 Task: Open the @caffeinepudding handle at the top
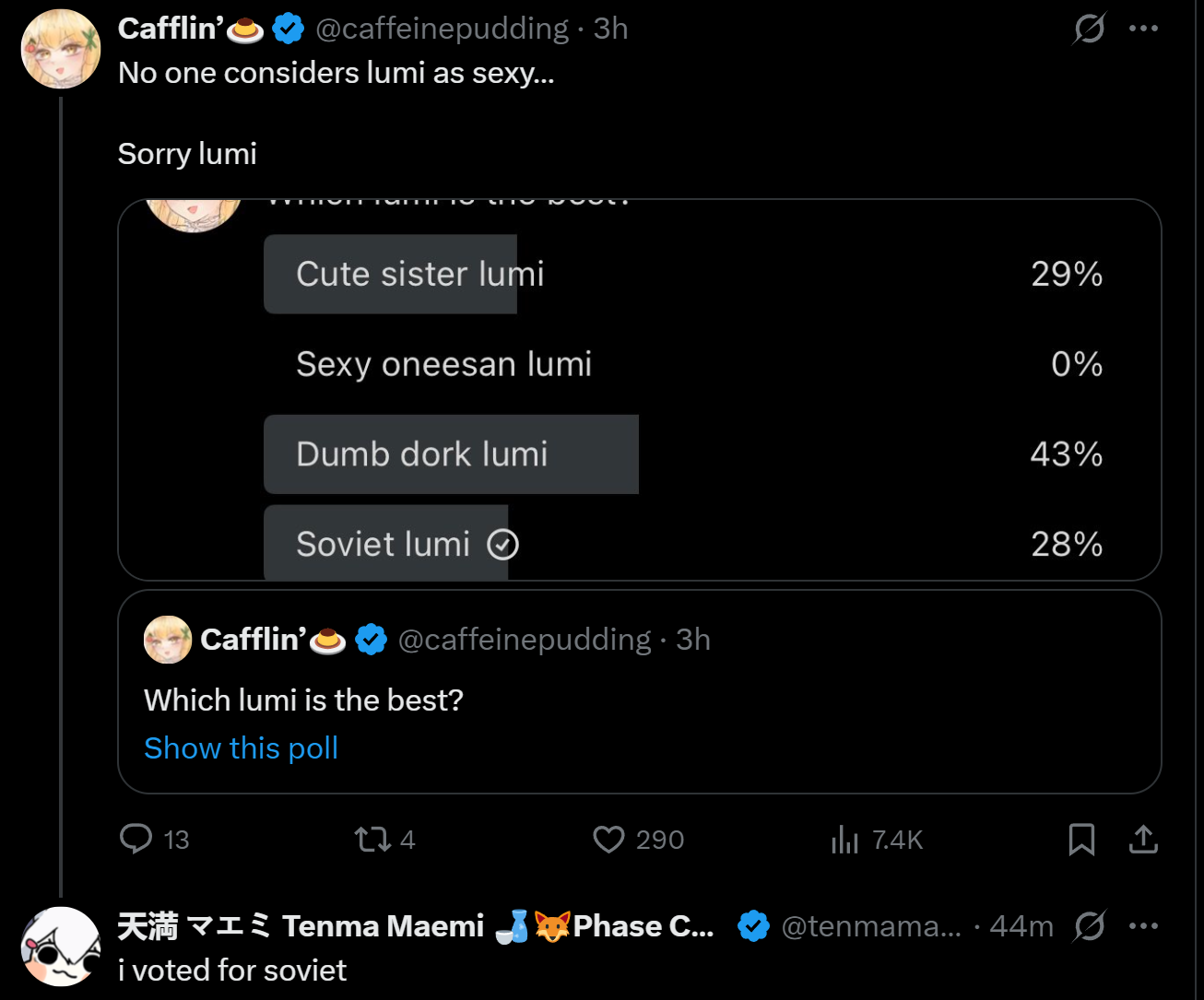click(x=442, y=29)
